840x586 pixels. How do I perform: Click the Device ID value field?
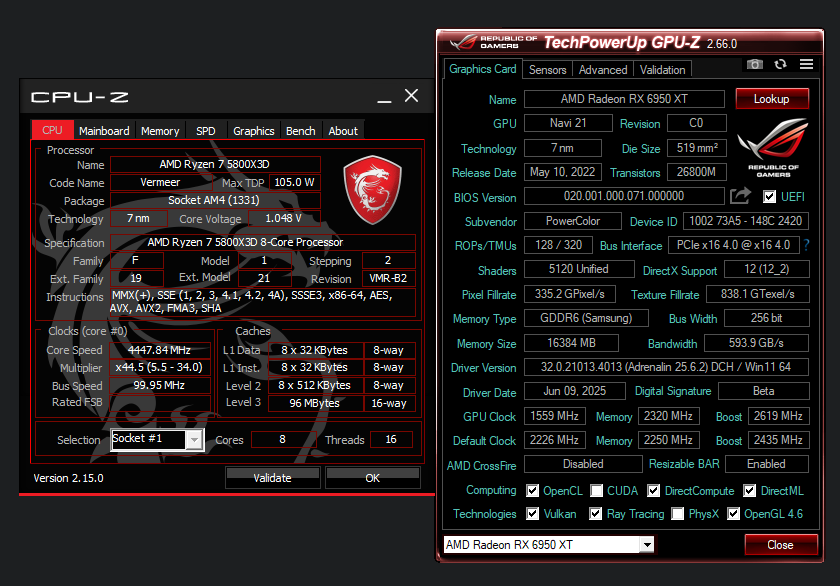point(746,221)
